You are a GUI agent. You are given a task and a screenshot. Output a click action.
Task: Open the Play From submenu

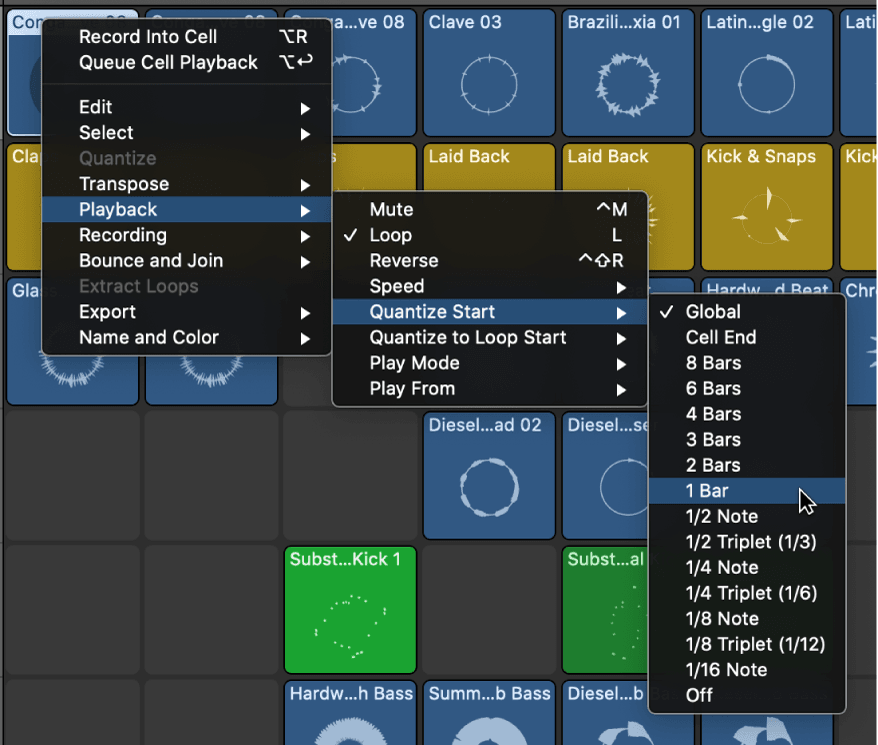490,389
